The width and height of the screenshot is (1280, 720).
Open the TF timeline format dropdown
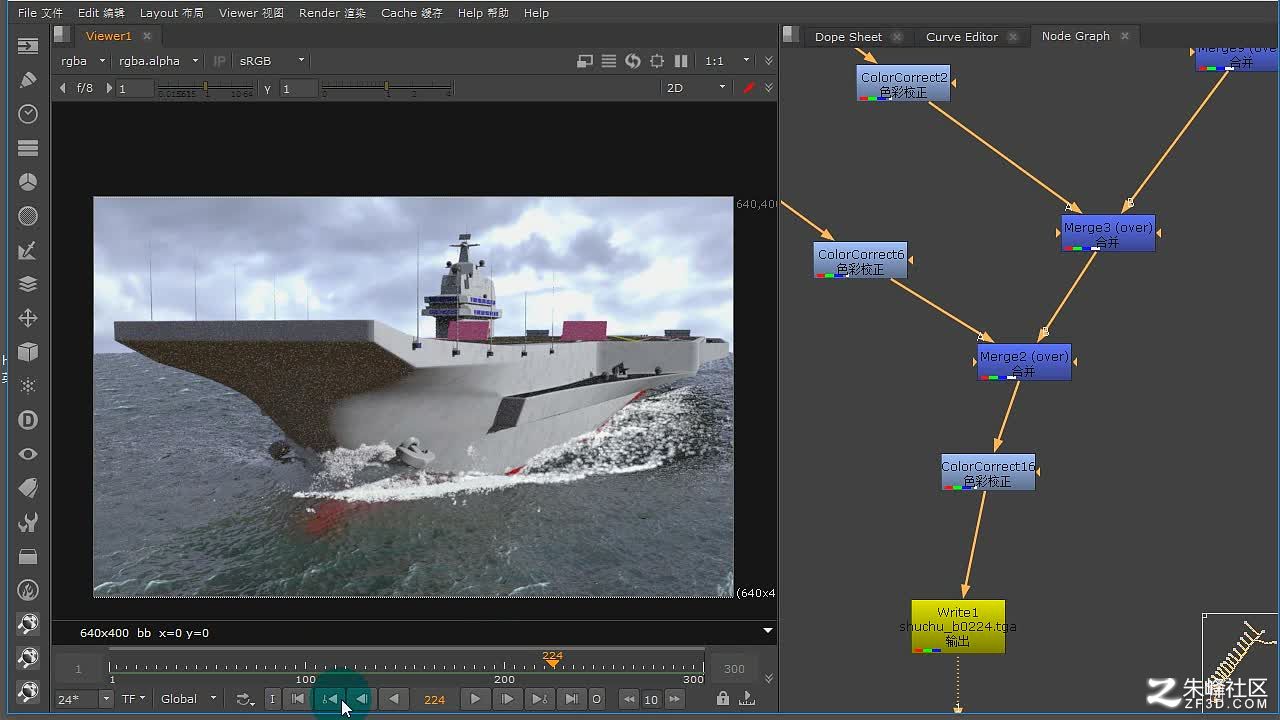pyautogui.click(x=134, y=699)
